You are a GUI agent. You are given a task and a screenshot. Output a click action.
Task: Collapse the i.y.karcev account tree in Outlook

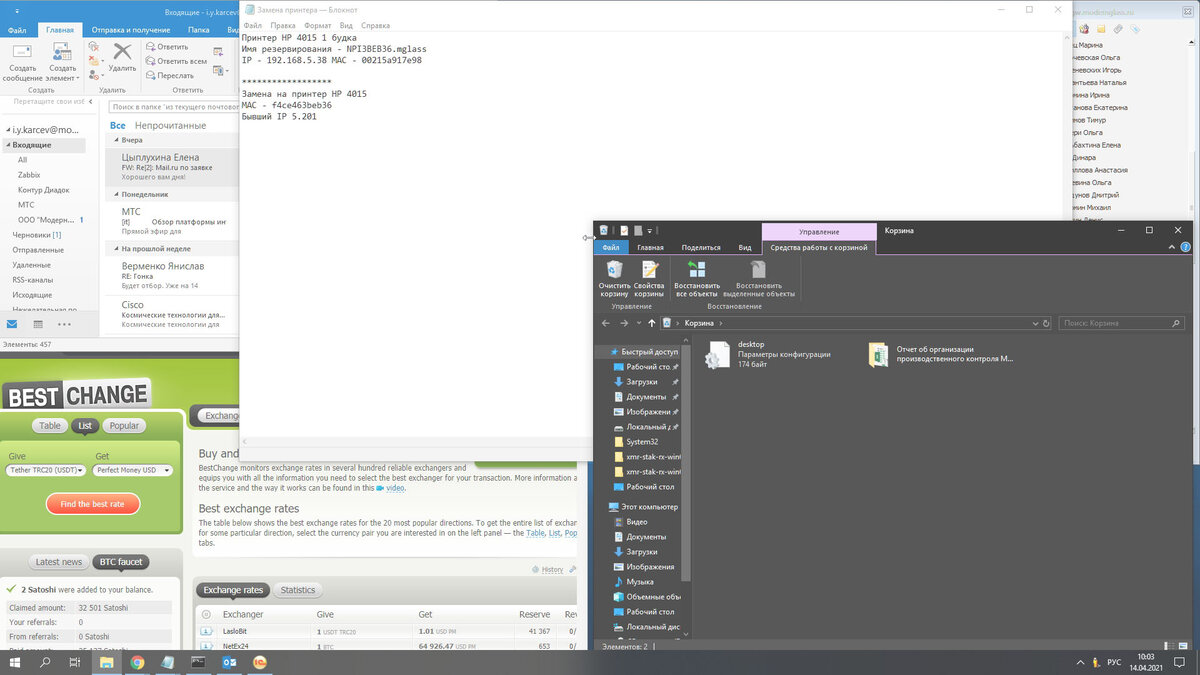pyautogui.click(x=7, y=130)
